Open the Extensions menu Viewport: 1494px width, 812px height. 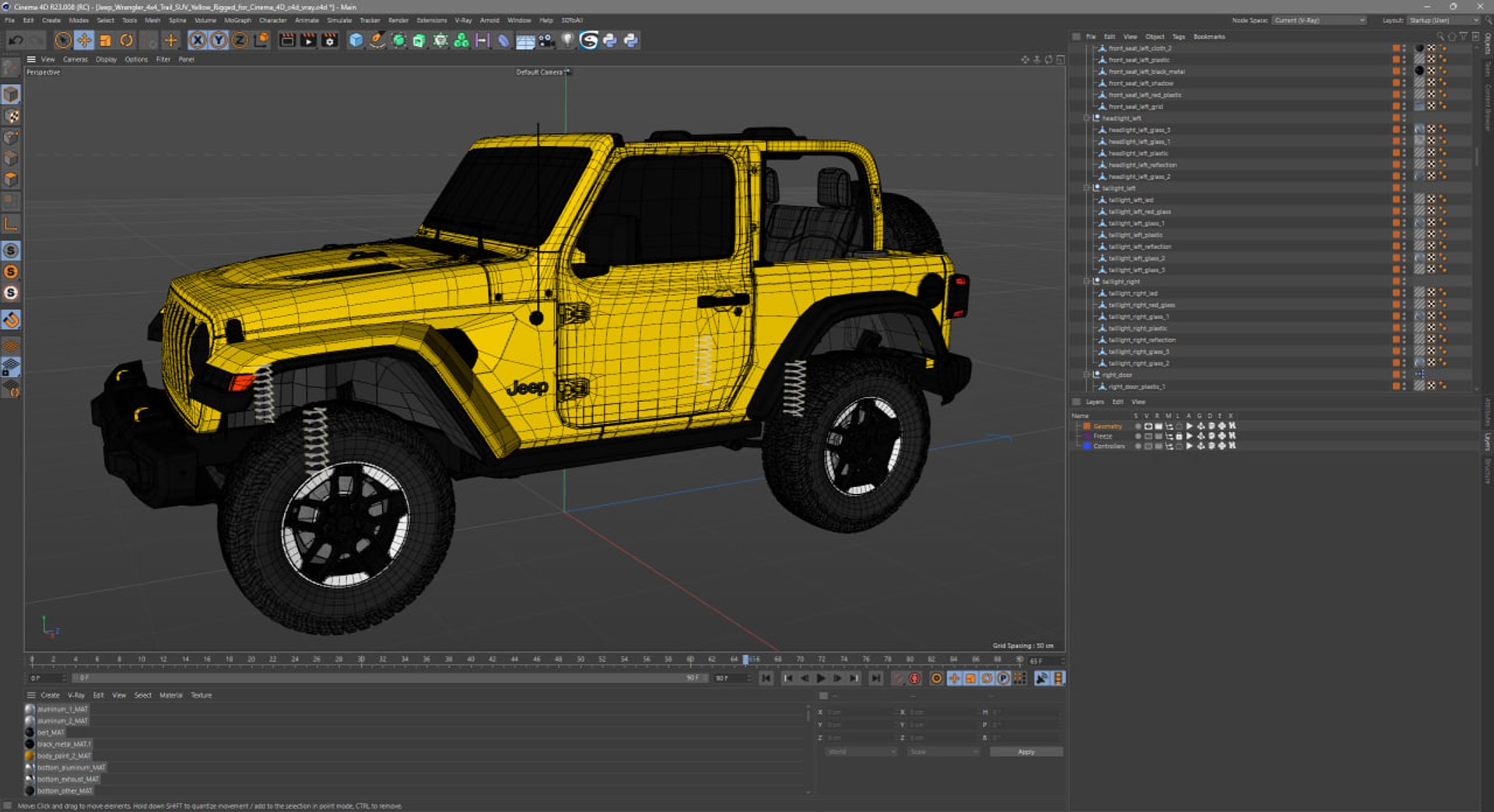point(432,20)
